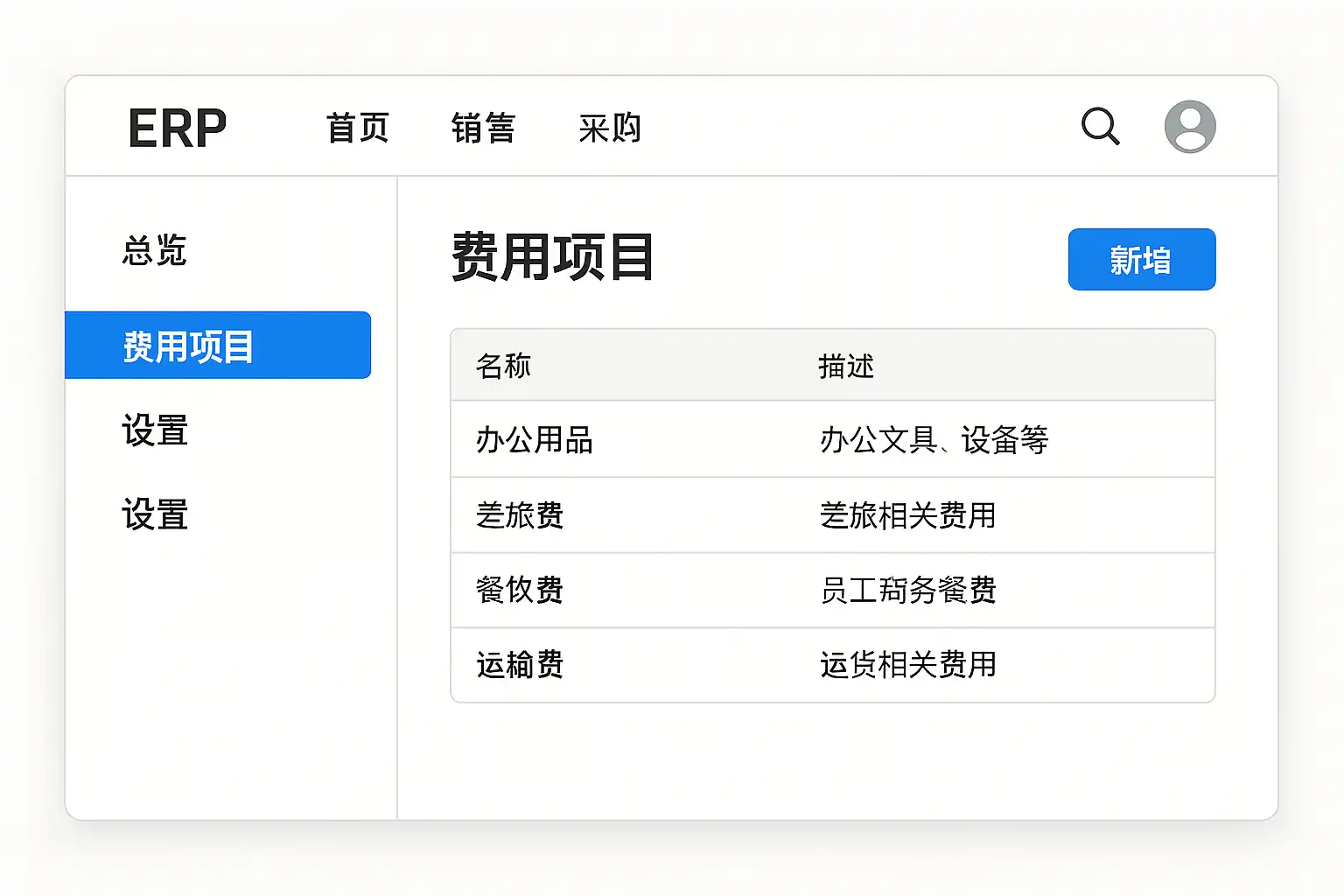1344x896 pixels.
Task: Click the 运货相关费用 description cell
Action: [x=908, y=665]
